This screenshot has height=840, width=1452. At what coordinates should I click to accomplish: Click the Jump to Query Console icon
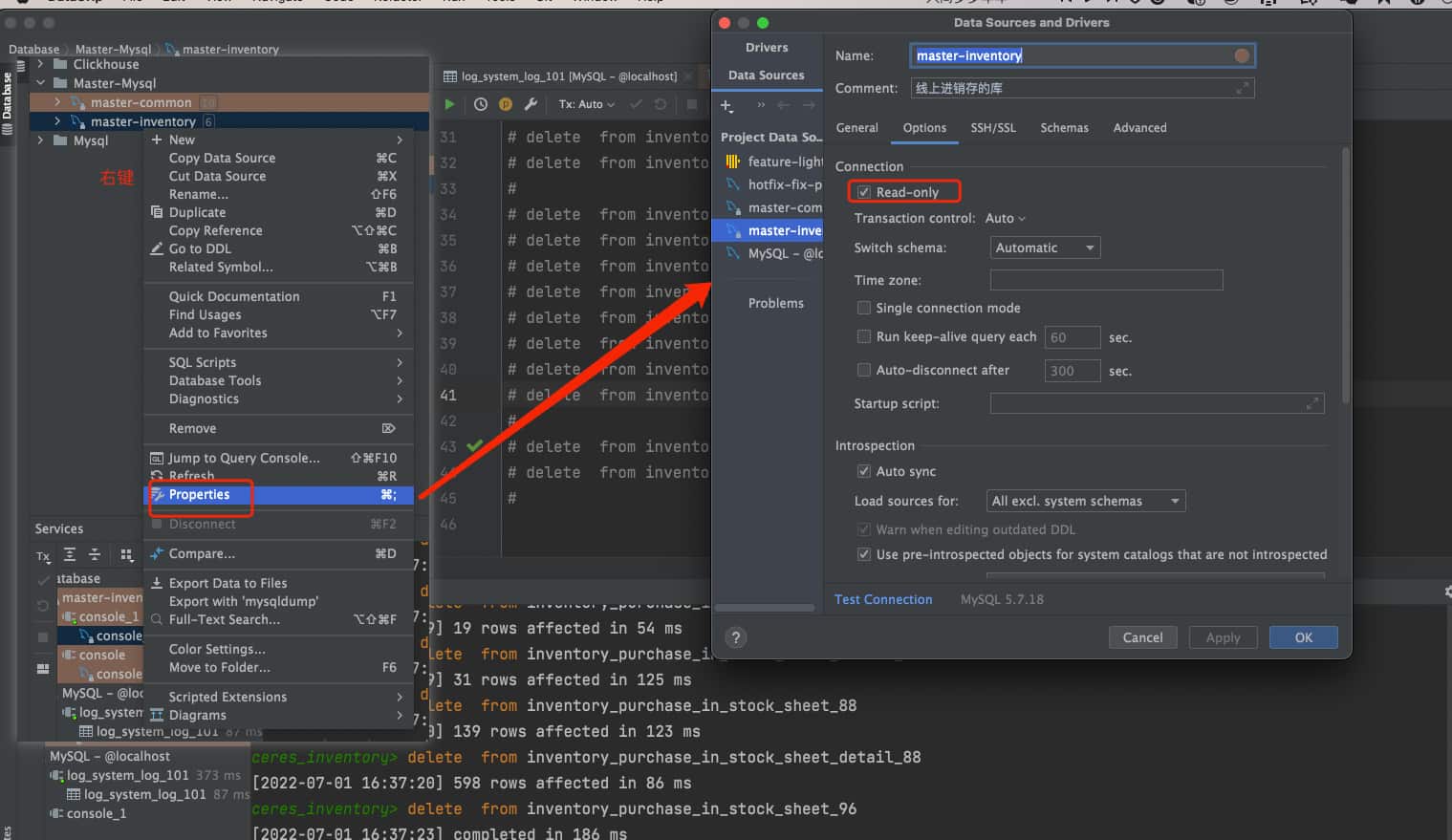[x=157, y=459]
